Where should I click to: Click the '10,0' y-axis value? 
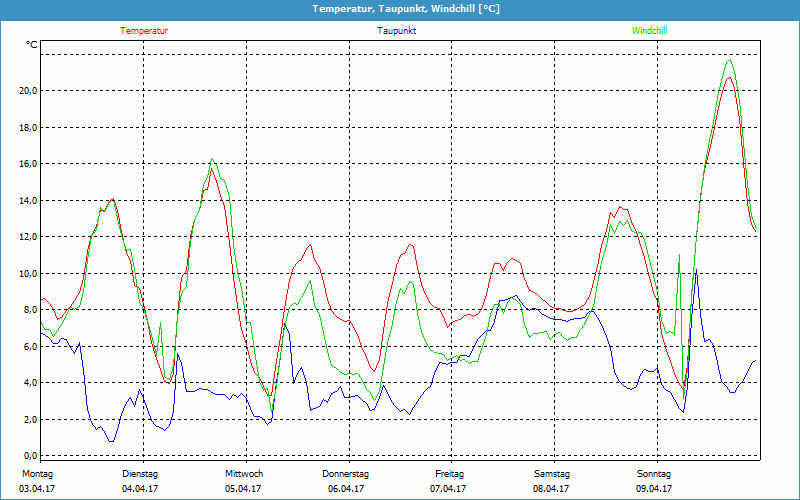28,273
